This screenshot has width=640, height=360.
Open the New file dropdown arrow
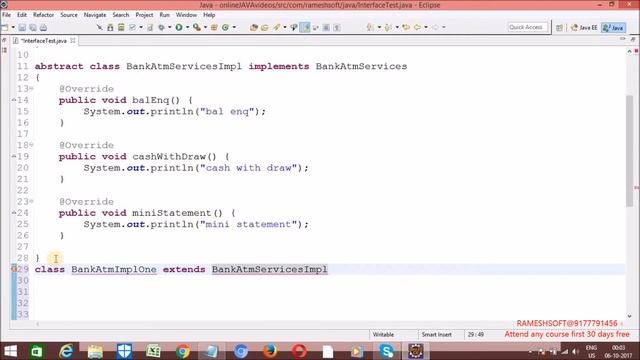pyautogui.click(x=13, y=27)
